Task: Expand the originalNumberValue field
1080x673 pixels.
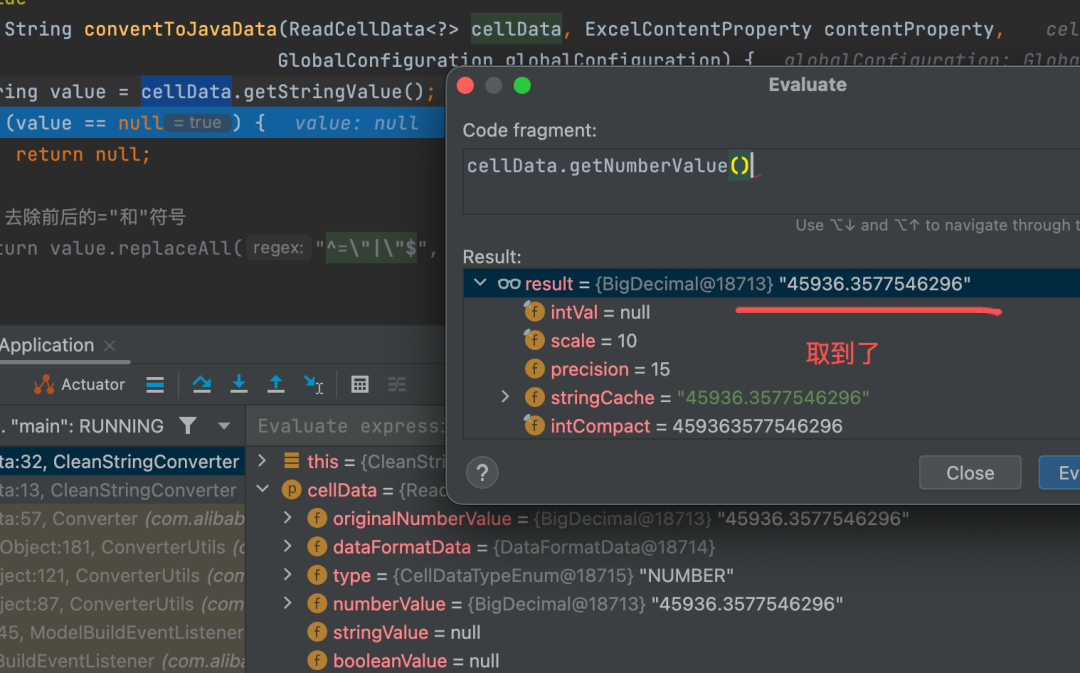Action: point(288,518)
